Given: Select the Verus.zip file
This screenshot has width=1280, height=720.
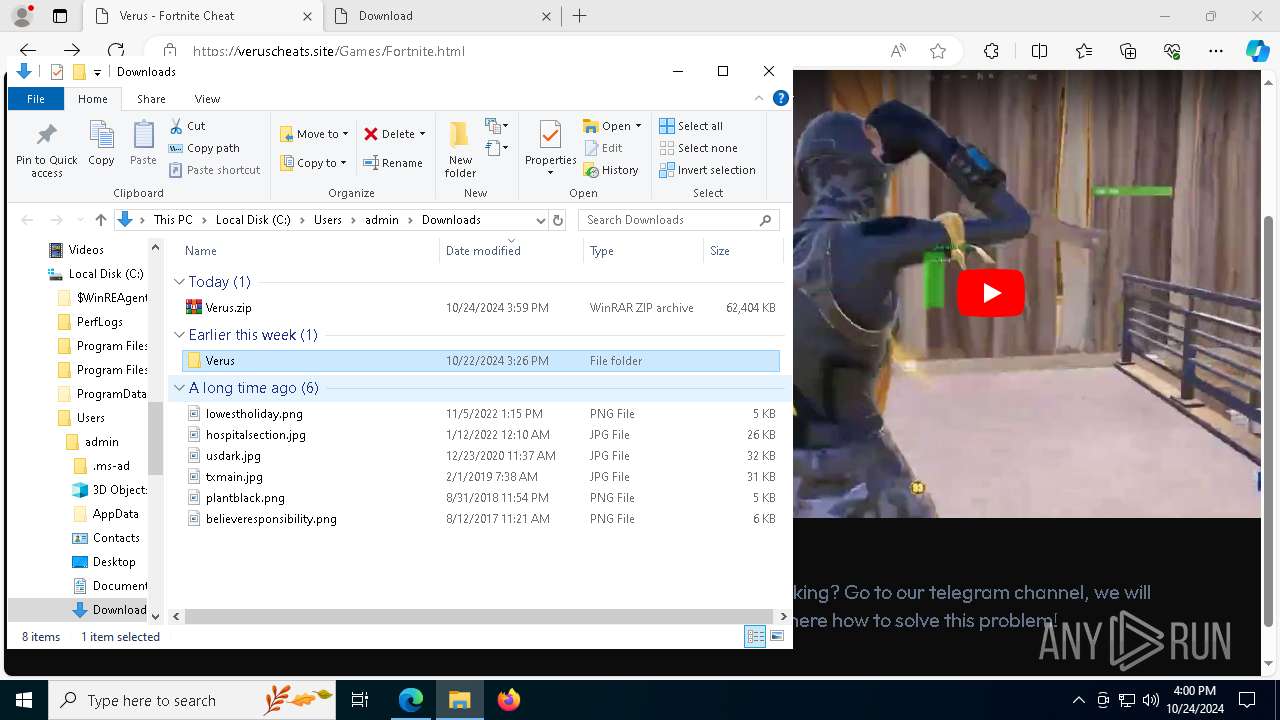Looking at the screenshot, I should tap(479, 308).
